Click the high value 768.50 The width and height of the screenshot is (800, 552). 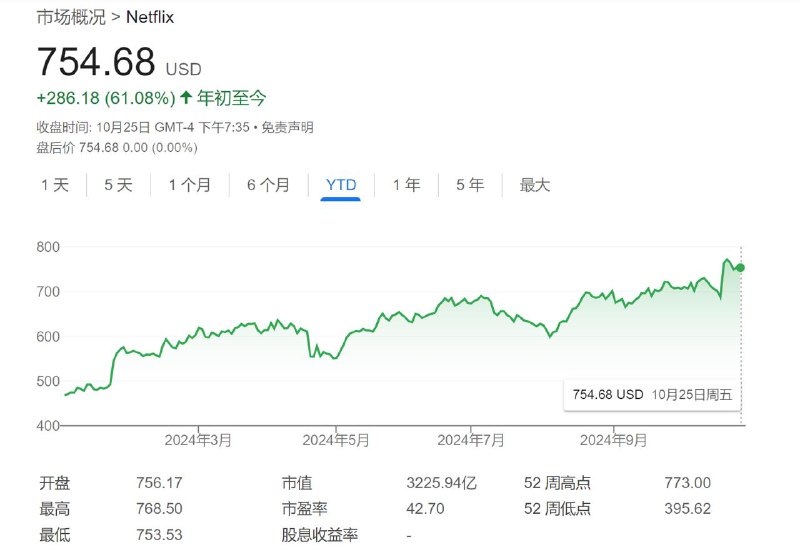pos(159,509)
